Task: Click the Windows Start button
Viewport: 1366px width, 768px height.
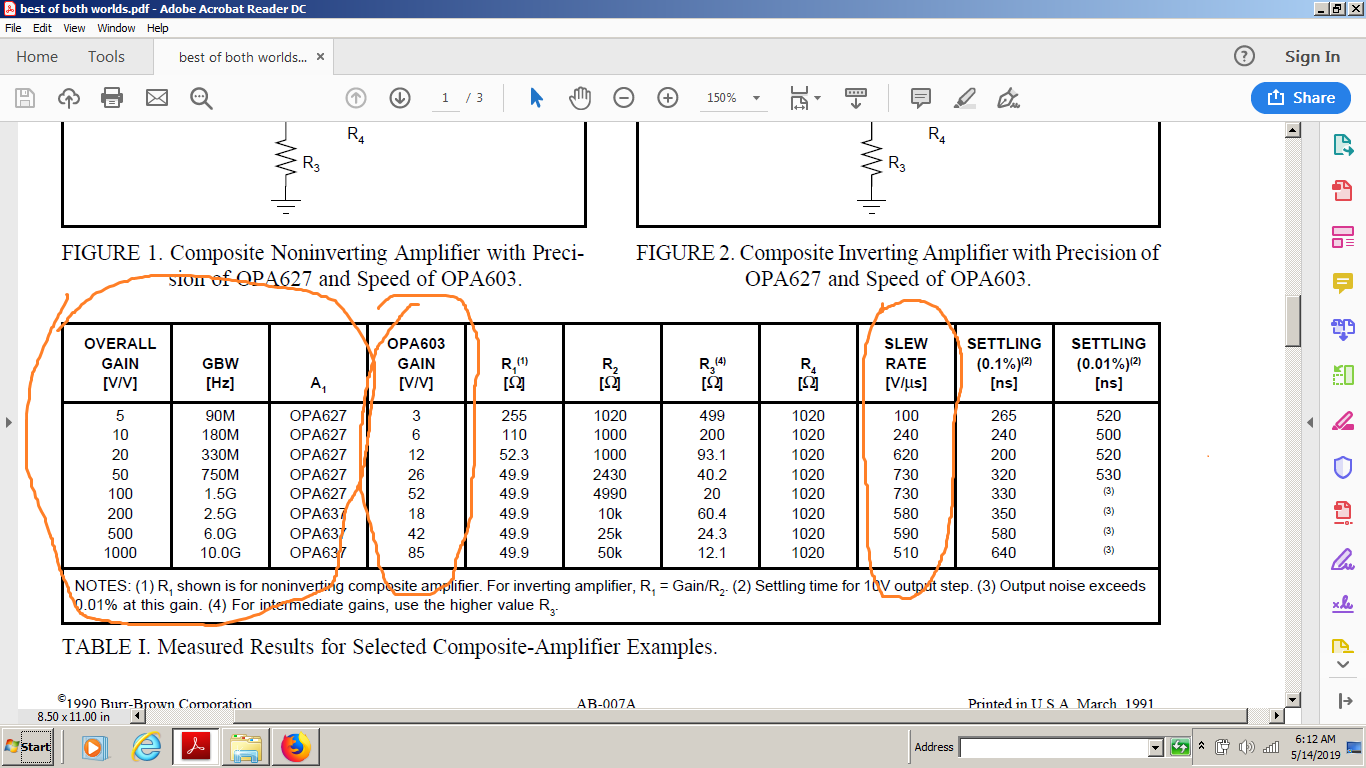Action: point(28,747)
